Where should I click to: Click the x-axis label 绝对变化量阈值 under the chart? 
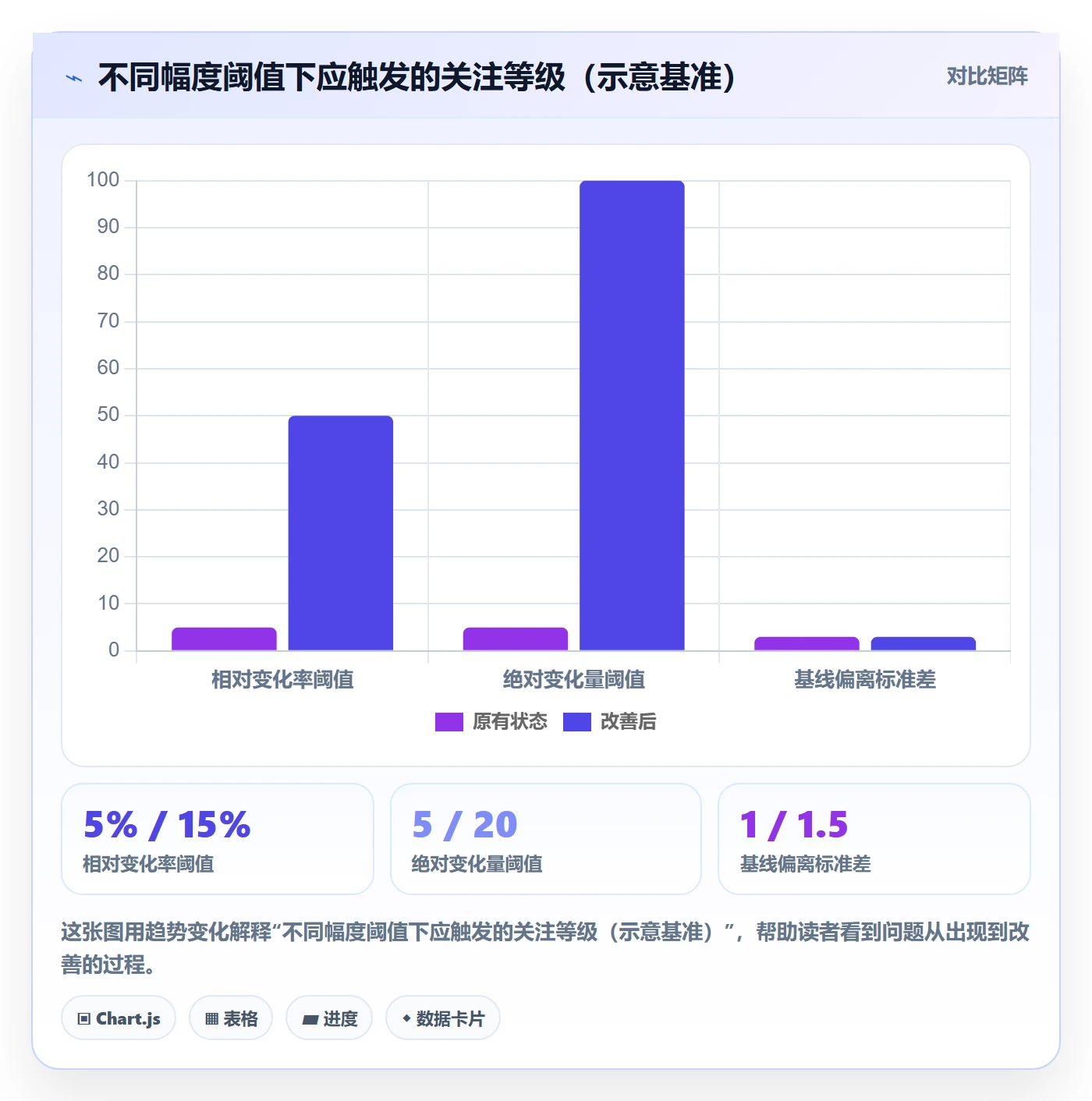pyautogui.click(x=574, y=680)
